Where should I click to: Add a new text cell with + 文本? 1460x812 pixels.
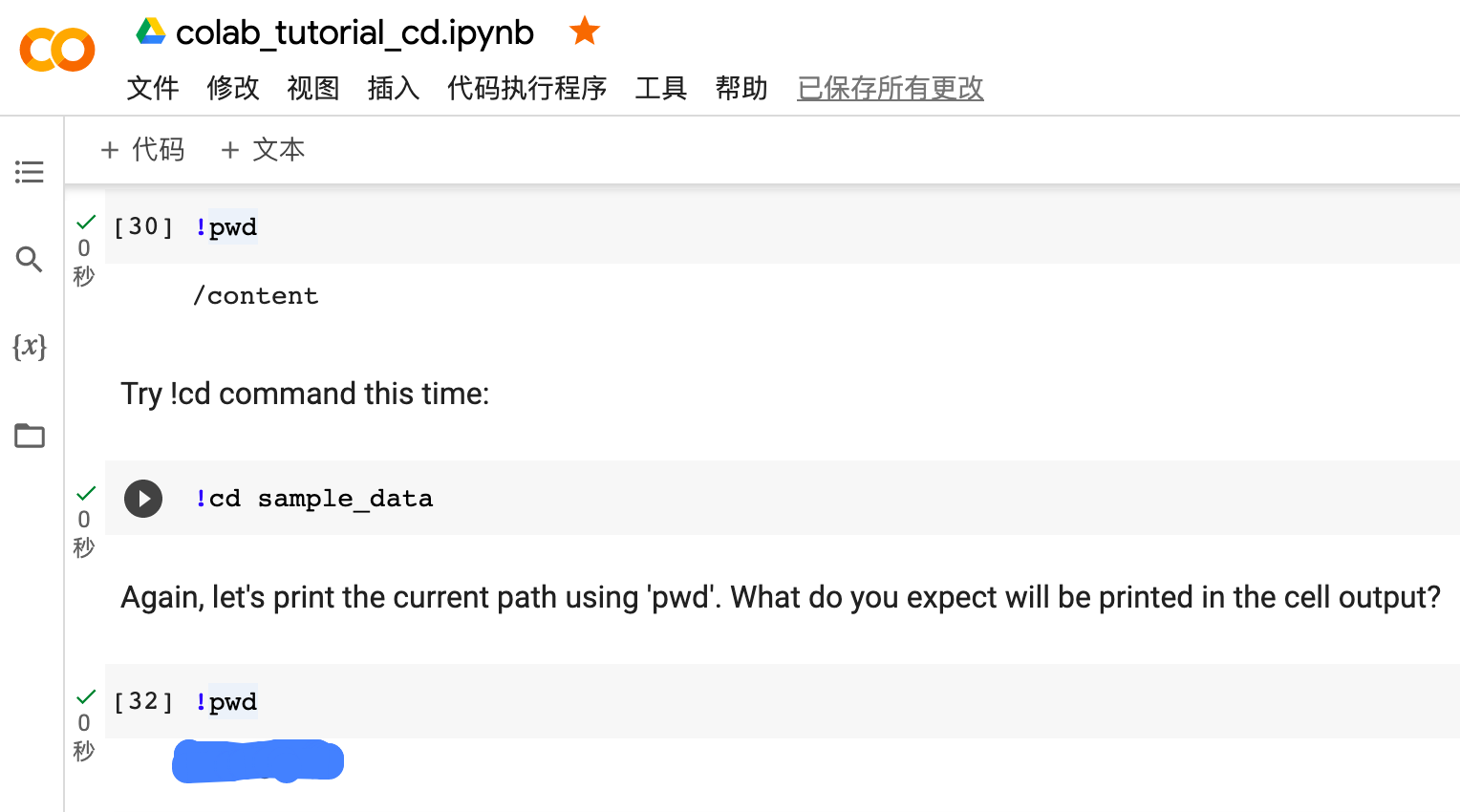pos(263,150)
